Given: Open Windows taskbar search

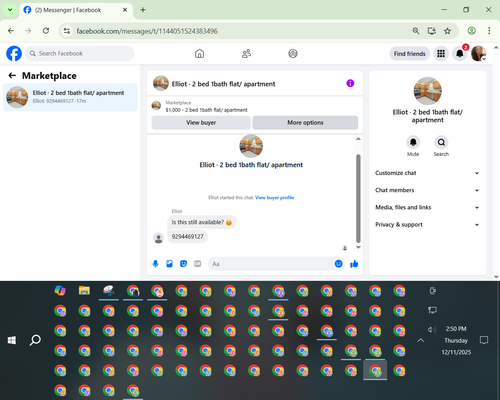Looking at the screenshot, I should click(35, 340).
